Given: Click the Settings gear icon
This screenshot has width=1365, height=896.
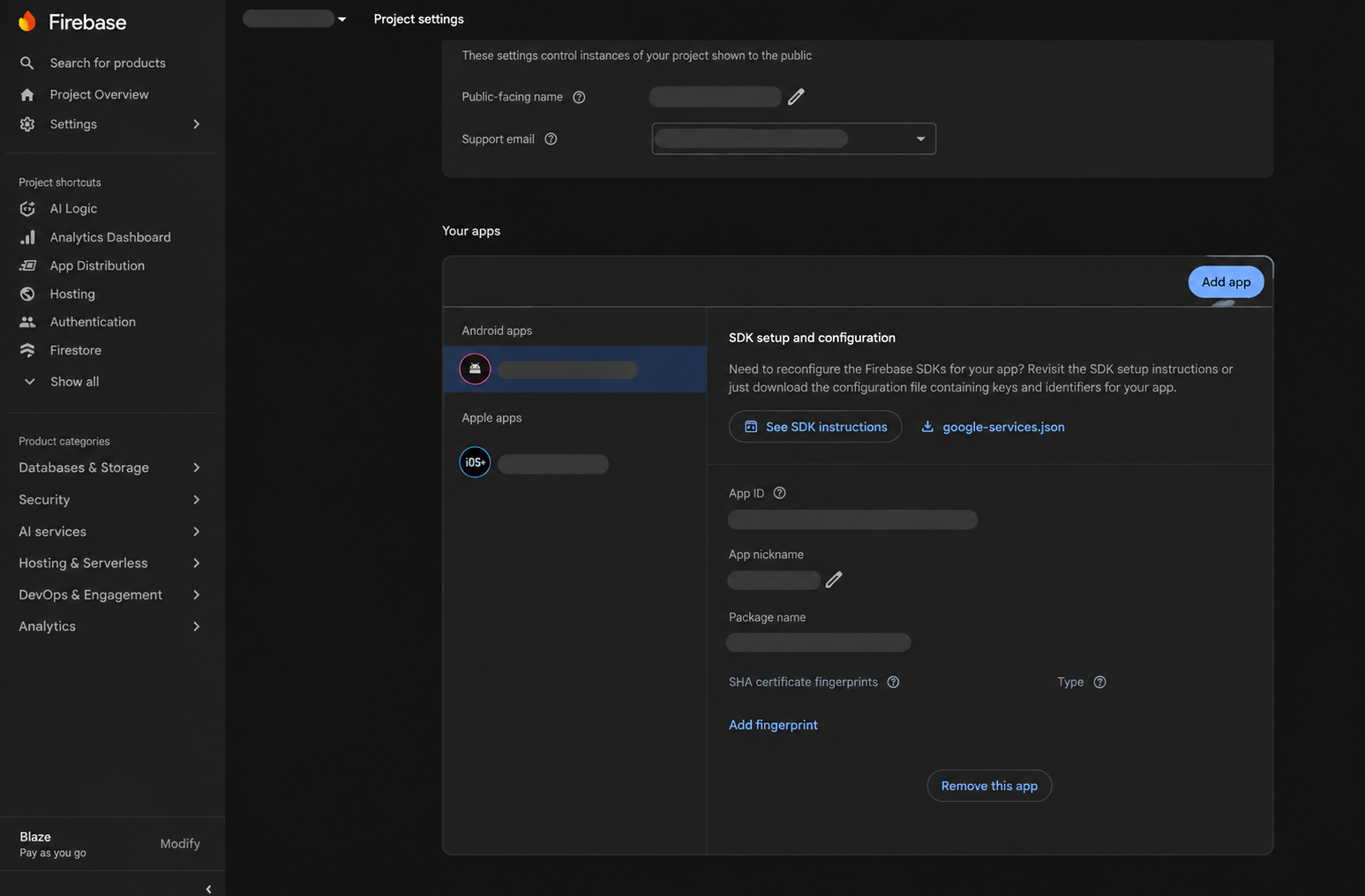Looking at the screenshot, I should [x=27, y=124].
